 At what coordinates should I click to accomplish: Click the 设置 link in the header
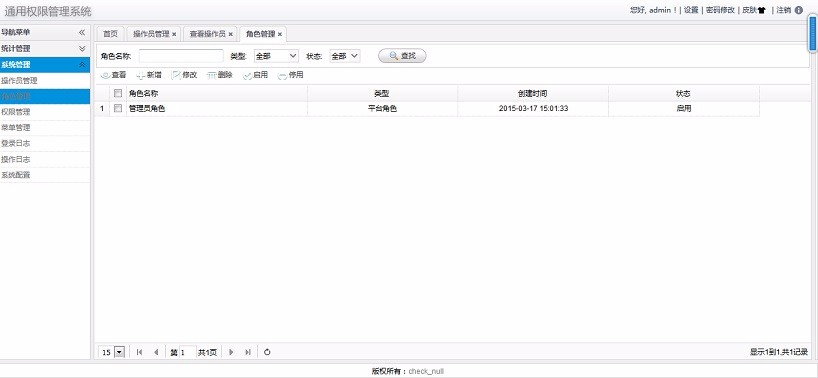pyautogui.click(x=691, y=10)
